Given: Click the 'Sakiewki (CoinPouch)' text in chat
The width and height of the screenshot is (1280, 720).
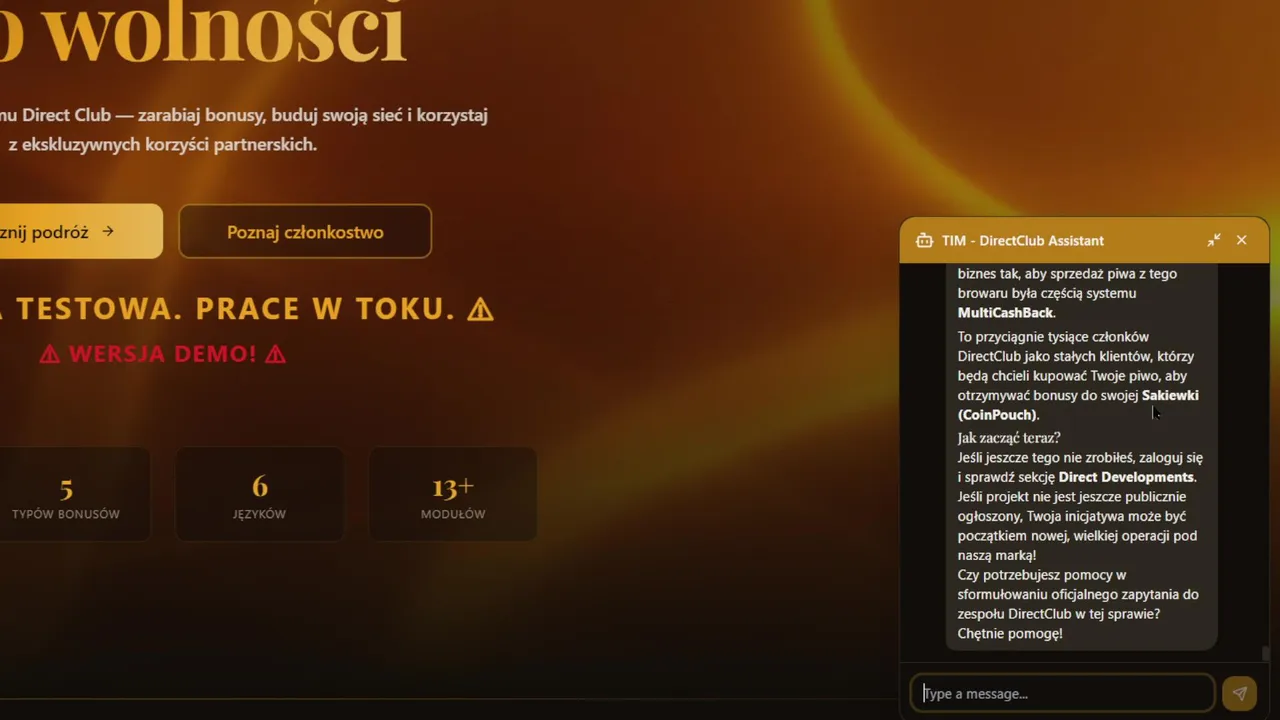Looking at the screenshot, I should pos(1078,405).
